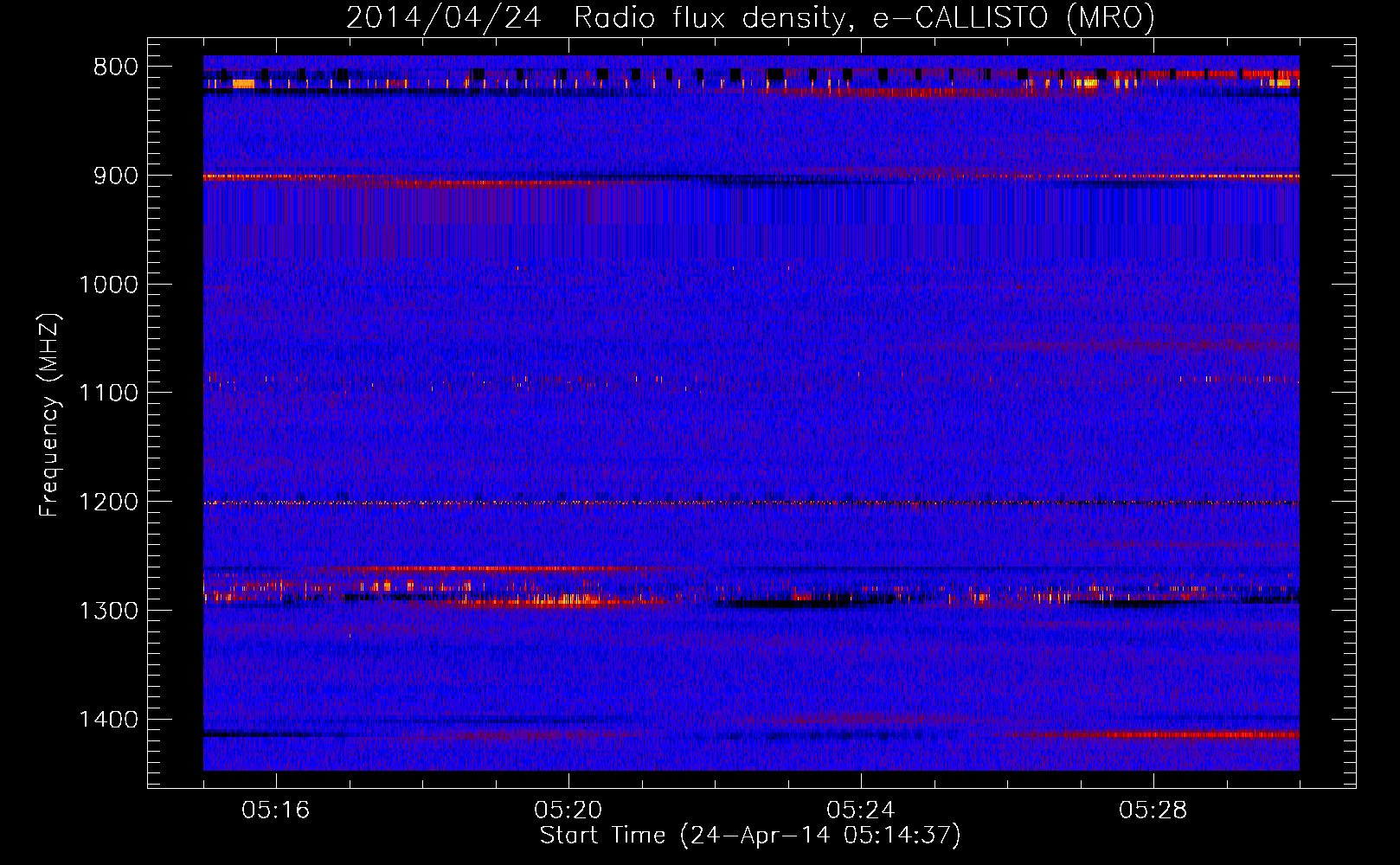Click the 05:24 time axis label

pos(860,811)
